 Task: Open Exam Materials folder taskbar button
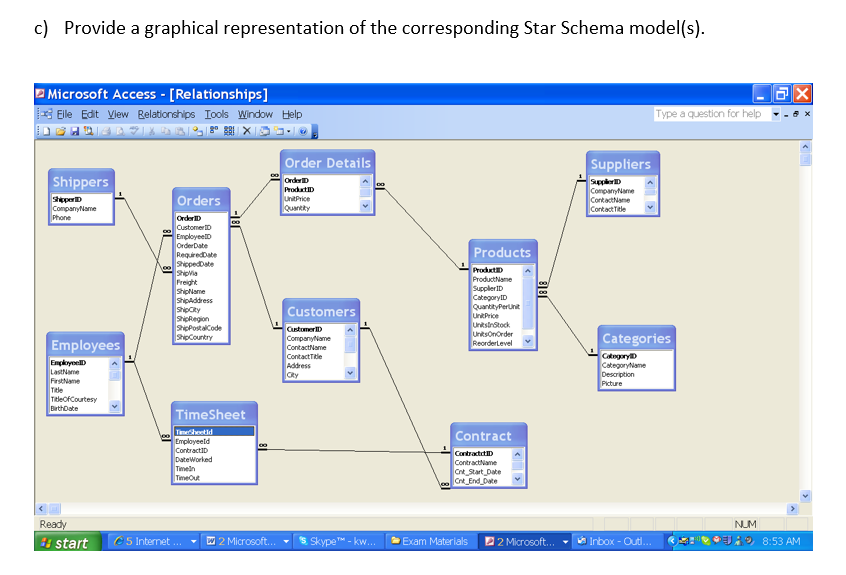pos(430,541)
